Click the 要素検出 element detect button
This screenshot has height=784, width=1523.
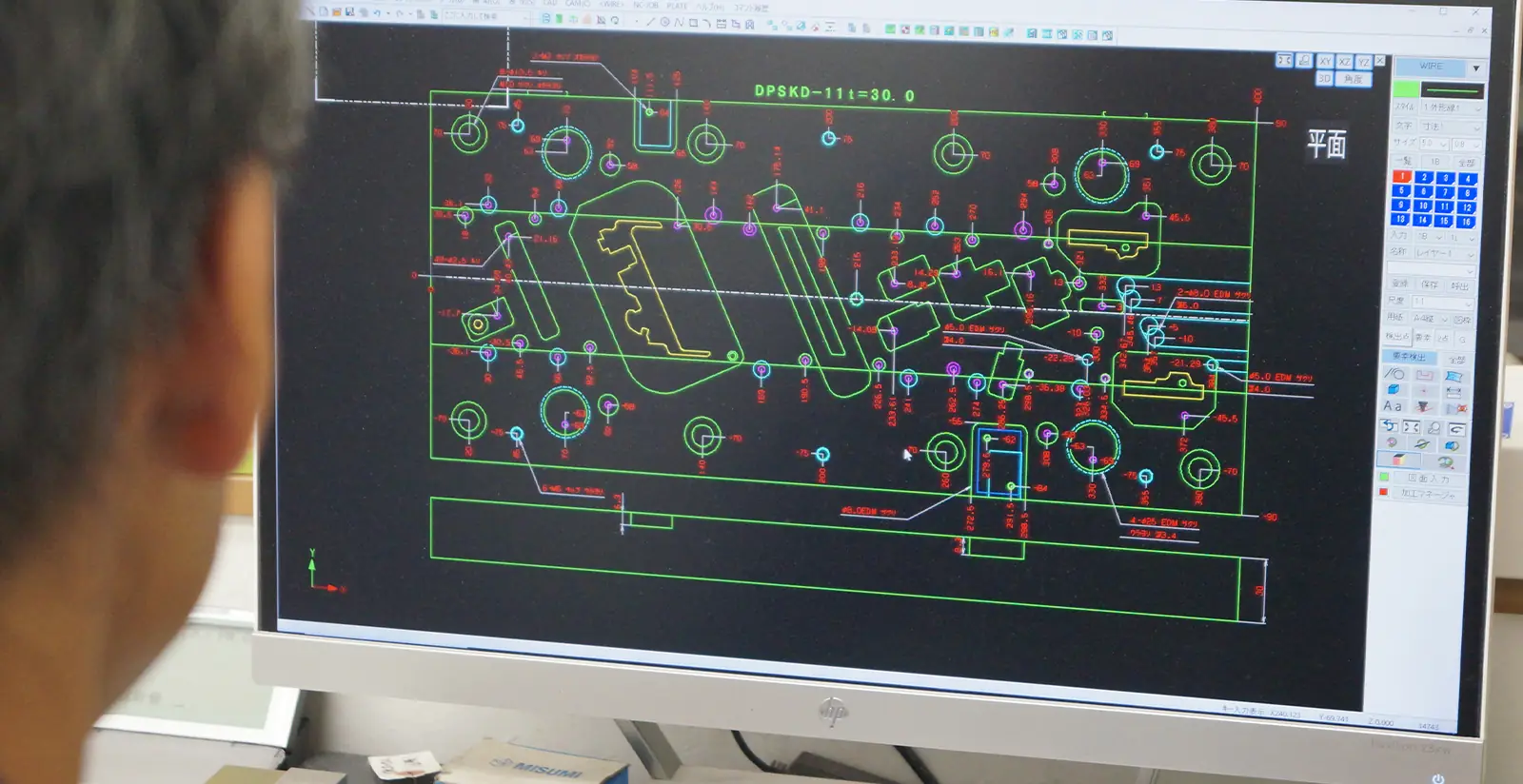[x=1410, y=358]
